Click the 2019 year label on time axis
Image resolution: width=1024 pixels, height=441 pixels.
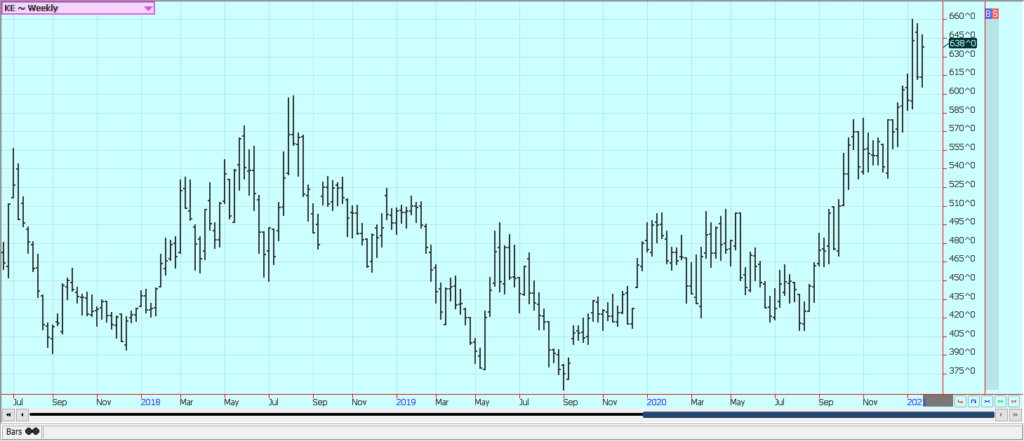pos(406,402)
